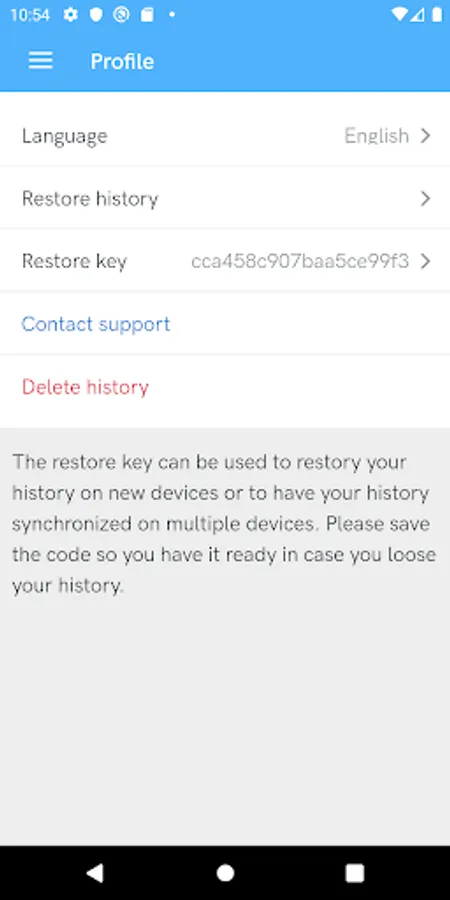Tap the English language value

coord(377,136)
